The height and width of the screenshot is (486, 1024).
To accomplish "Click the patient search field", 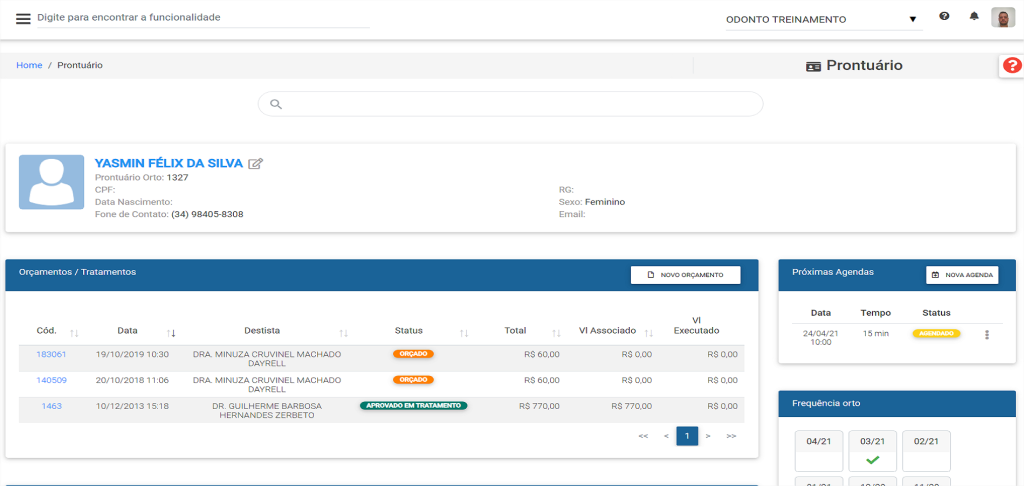I will tap(510, 104).
